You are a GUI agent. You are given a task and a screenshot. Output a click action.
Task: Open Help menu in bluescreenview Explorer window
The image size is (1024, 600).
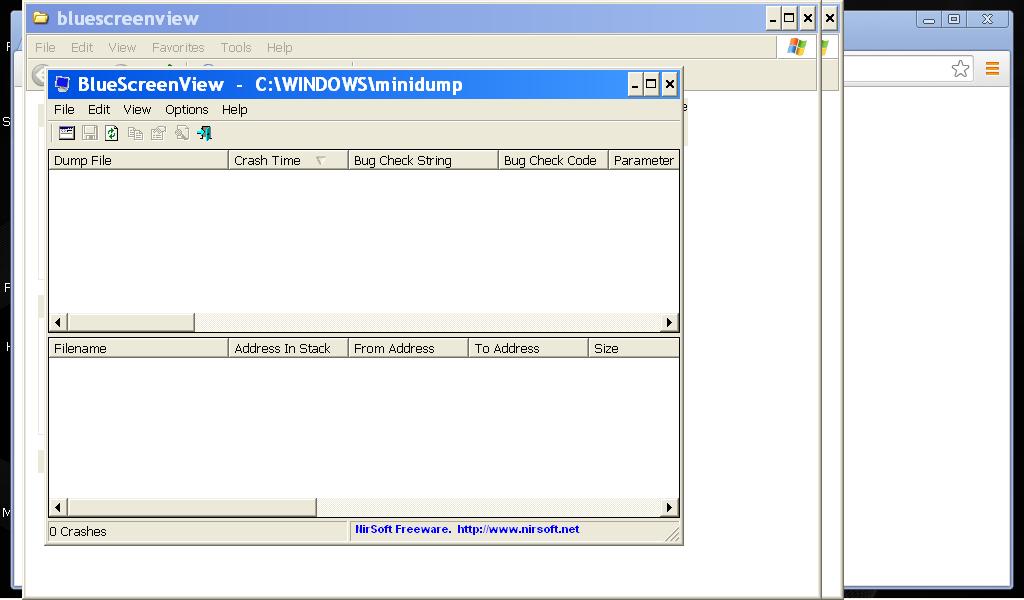280,48
